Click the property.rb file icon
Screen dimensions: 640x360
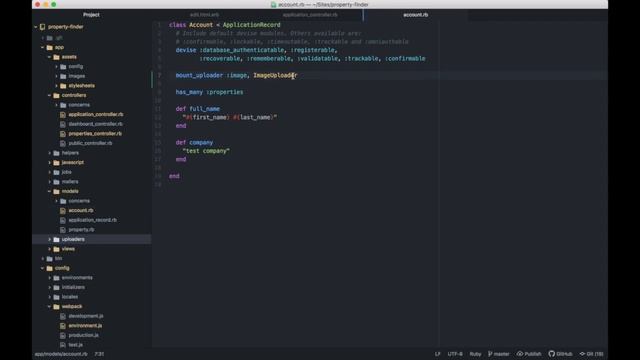coord(63,230)
